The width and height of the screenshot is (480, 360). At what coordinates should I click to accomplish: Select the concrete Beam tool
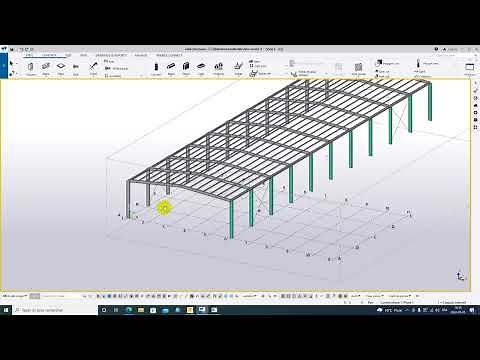pyautogui.click(x=171, y=68)
